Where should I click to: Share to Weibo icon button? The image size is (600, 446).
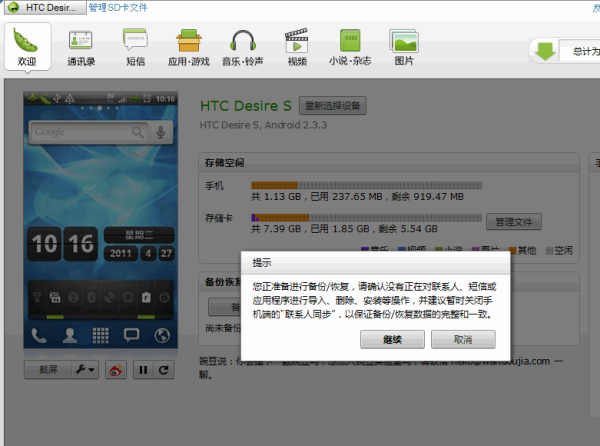(116, 370)
